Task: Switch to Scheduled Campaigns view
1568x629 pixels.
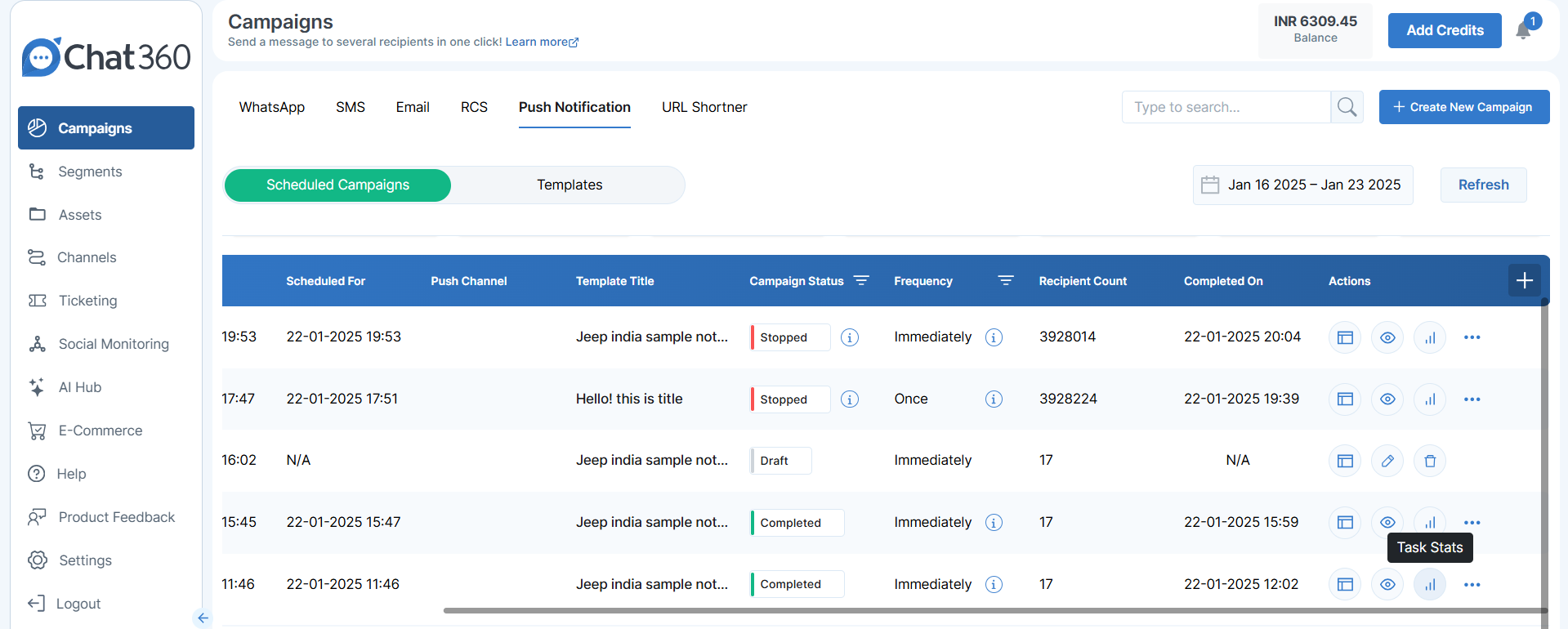Action: click(337, 185)
